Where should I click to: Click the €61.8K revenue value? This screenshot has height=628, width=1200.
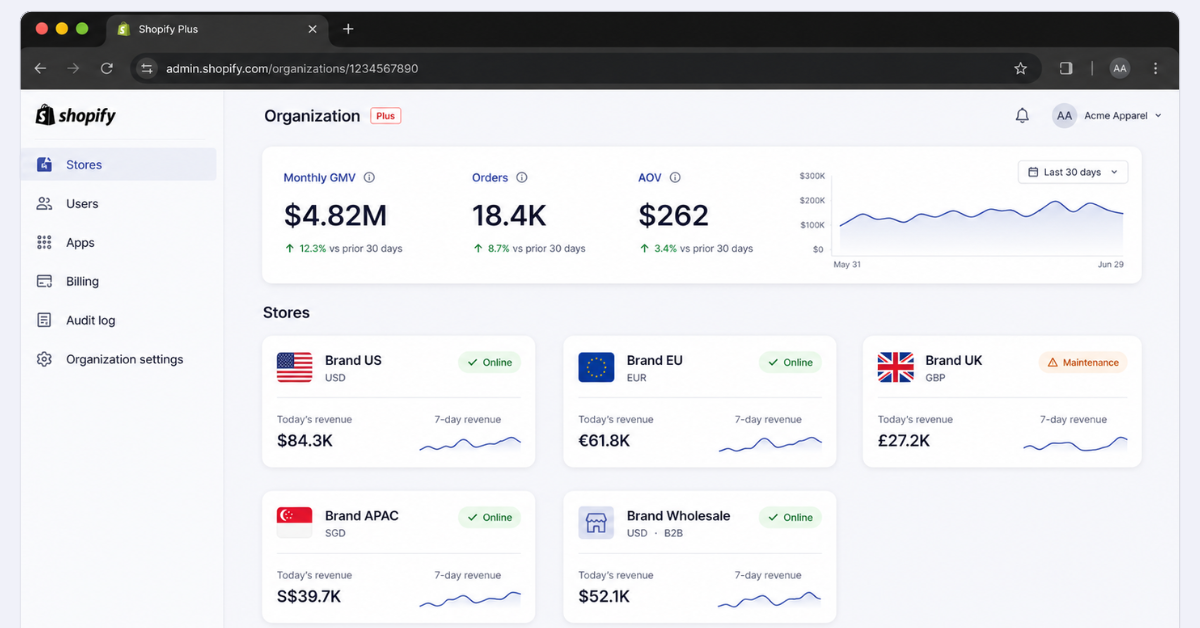coord(605,440)
